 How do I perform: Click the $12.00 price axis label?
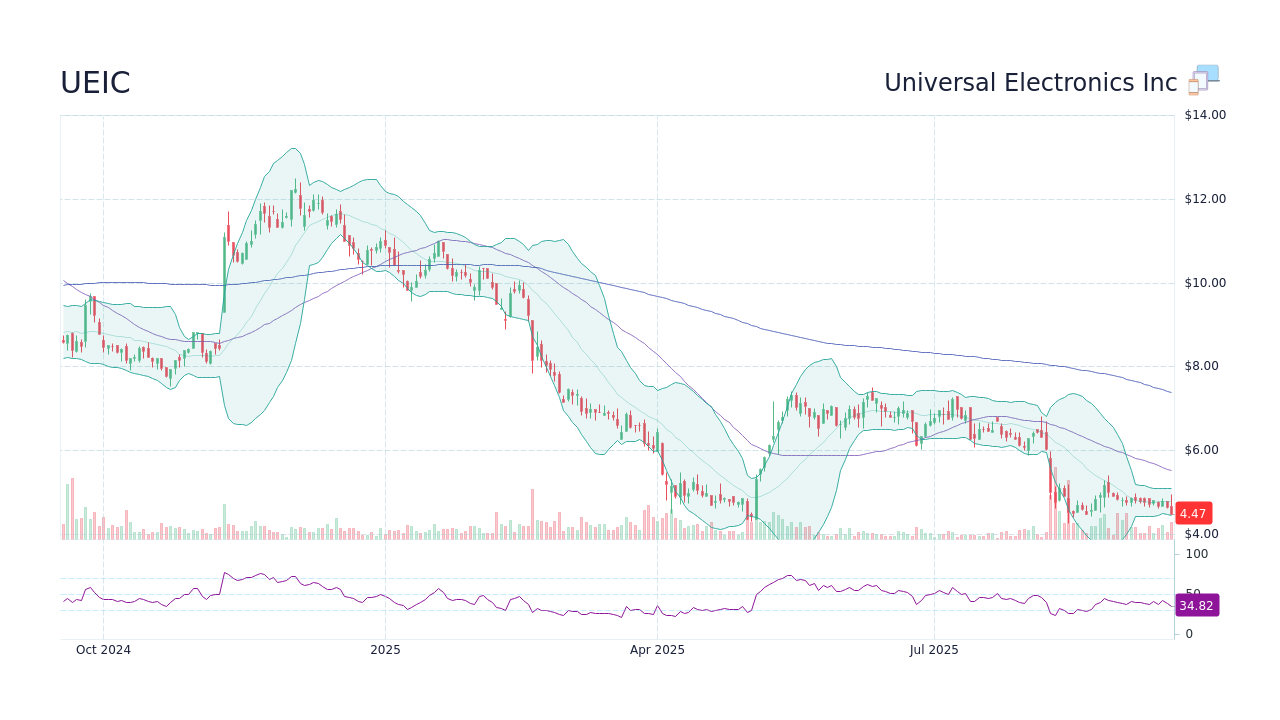pos(1205,199)
